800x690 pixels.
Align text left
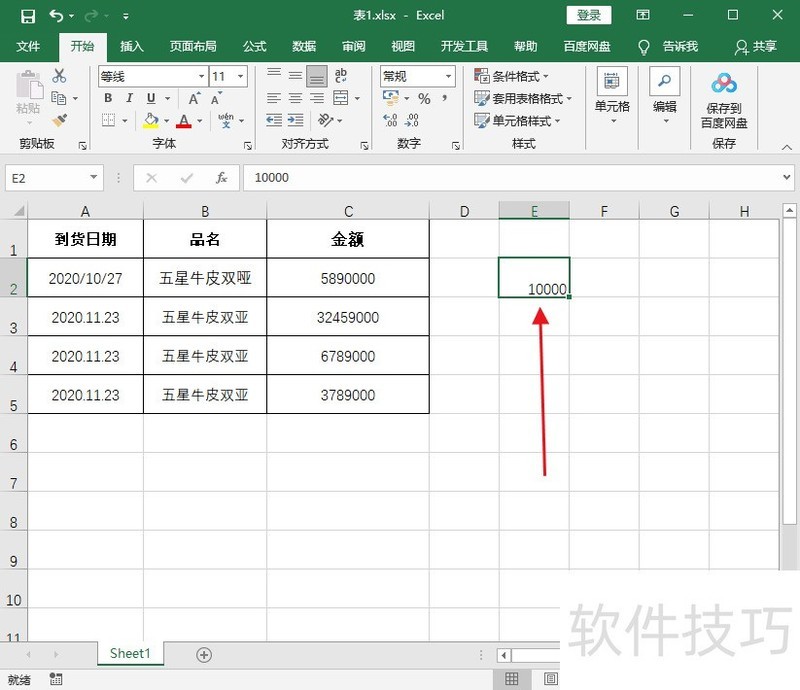274,98
